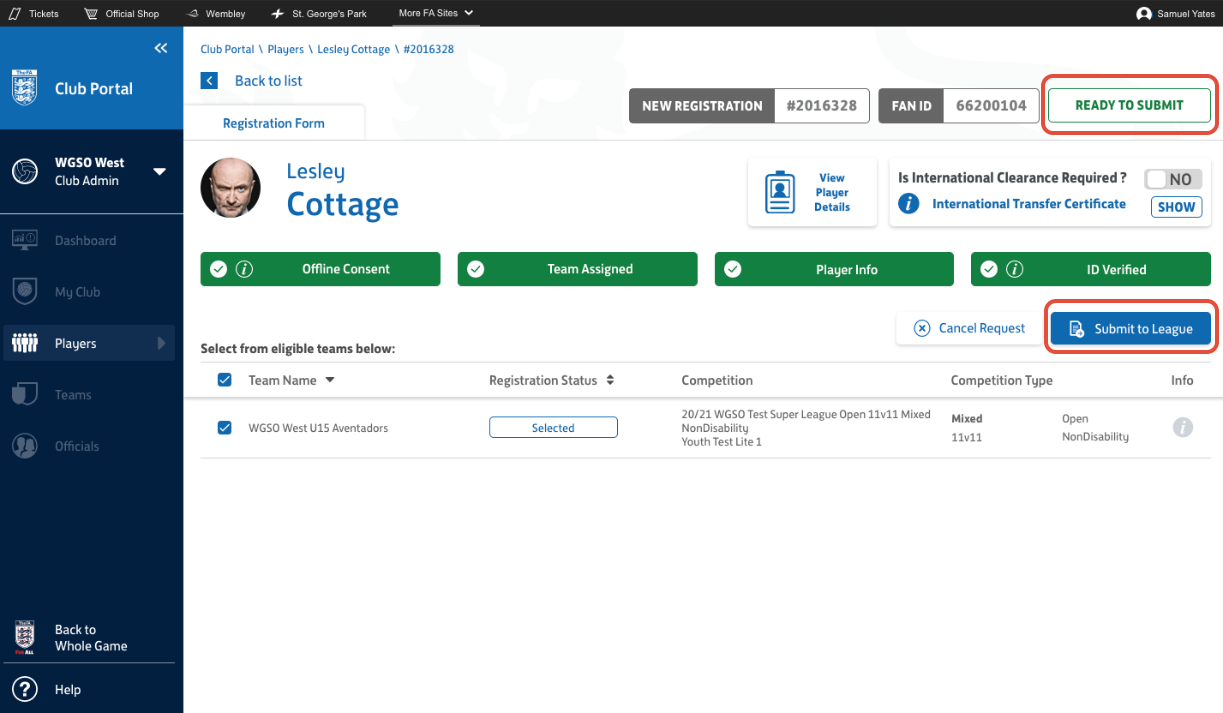Click the checkmark icon on Team Assigned
This screenshot has width=1223, height=713.
click(476, 269)
